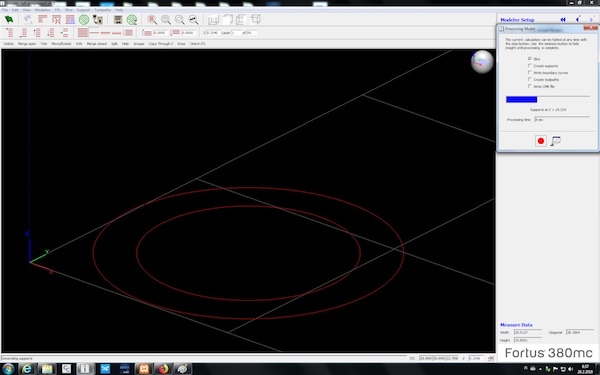Click the Width measure field
The height and width of the screenshot is (375, 600).
pos(528,332)
